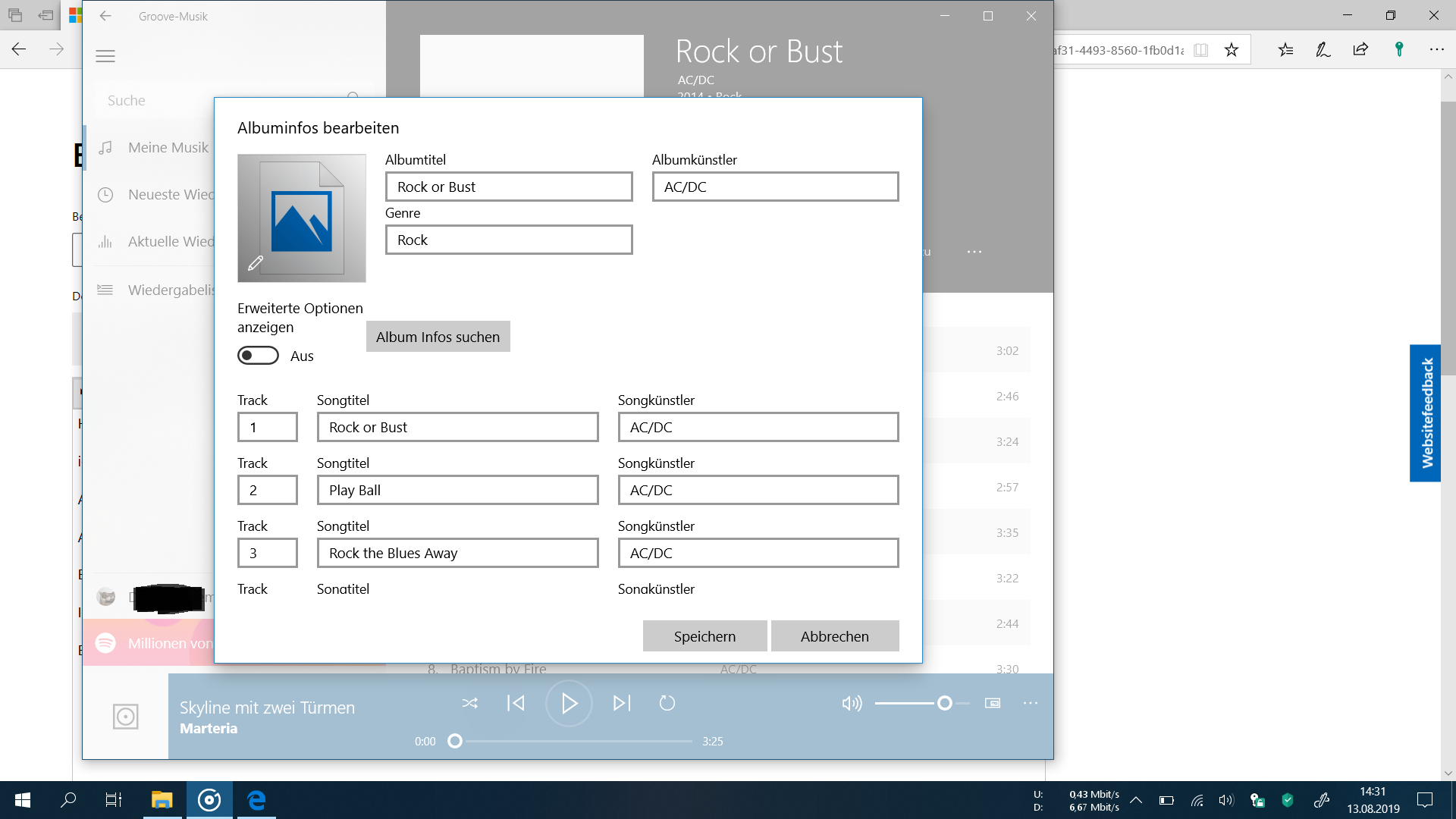Toggle shuffle playback

470,703
